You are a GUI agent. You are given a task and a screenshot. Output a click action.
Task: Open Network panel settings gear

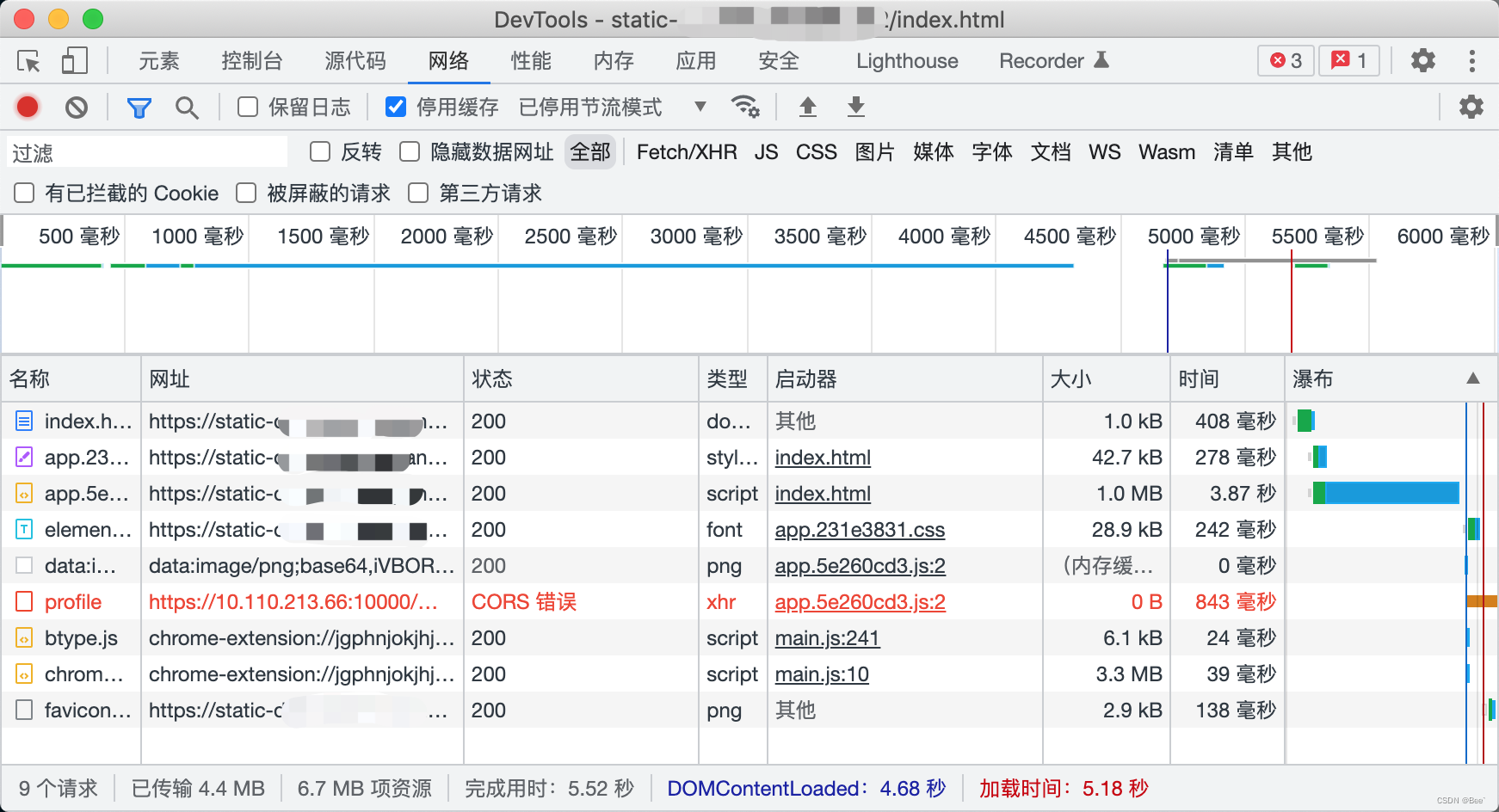[x=1471, y=107]
